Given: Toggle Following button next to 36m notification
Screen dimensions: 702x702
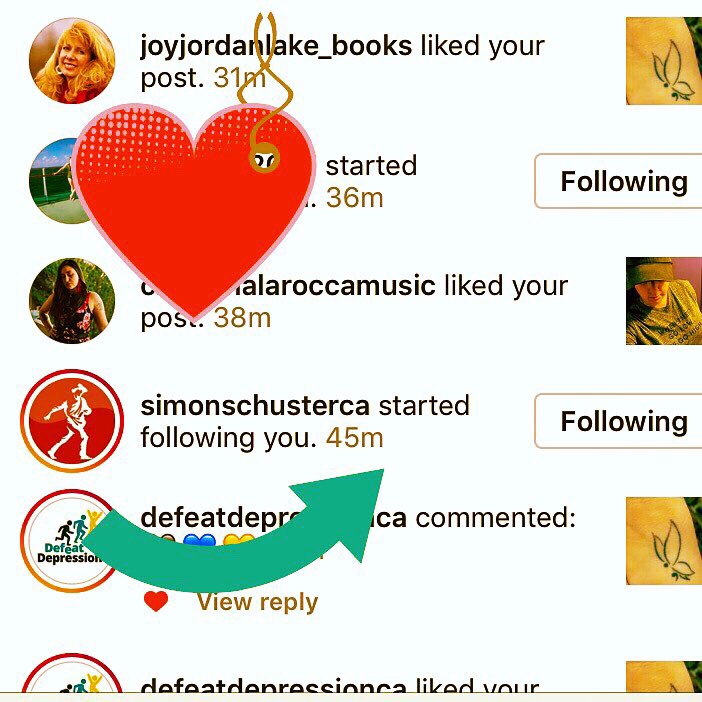Looking at the screenshot, I should (618, 181).
